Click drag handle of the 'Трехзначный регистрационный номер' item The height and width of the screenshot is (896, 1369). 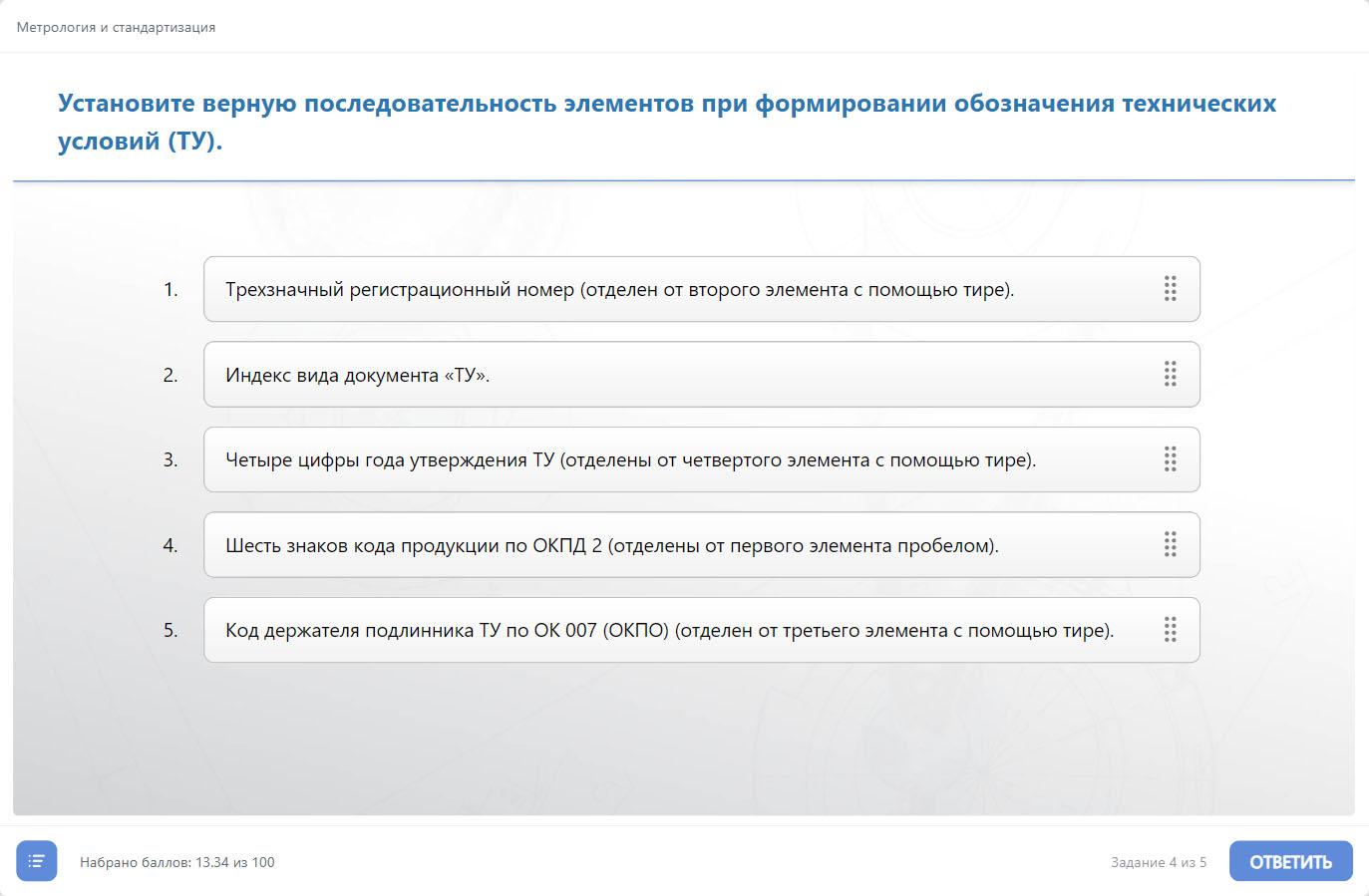click(1170, 289)
